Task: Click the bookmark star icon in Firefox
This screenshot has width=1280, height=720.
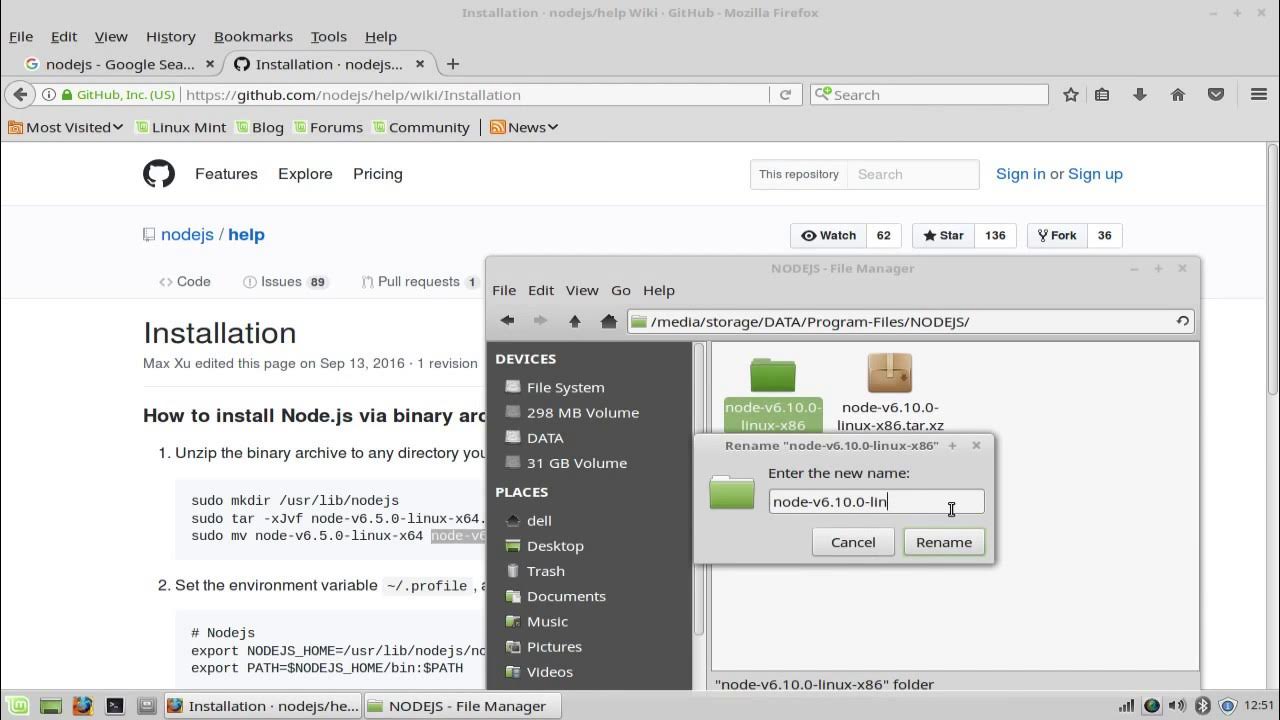Action: [1071, 94]
